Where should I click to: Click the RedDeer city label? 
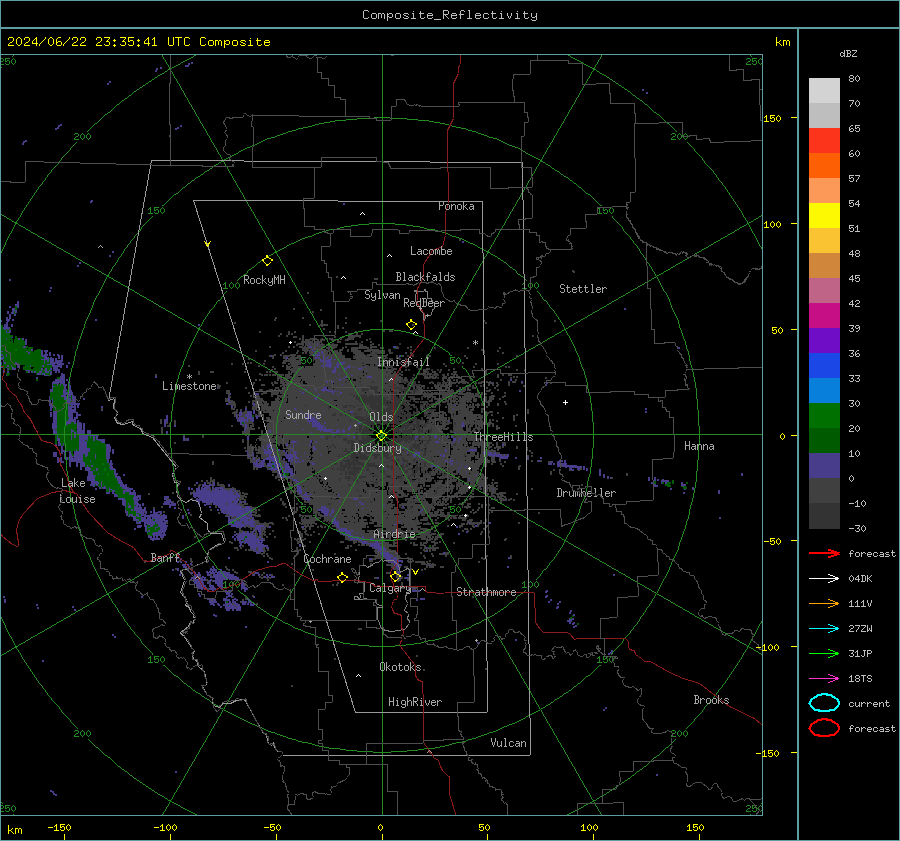click(x=424, y=303)
